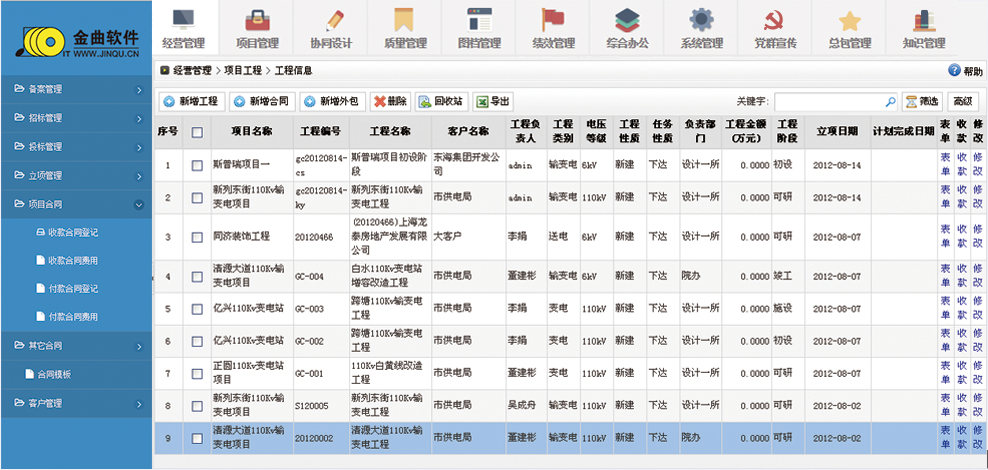This screenshot has width=988, height=470.
Task: Click the 系统管理 gear icon
Action: (700, 20)
